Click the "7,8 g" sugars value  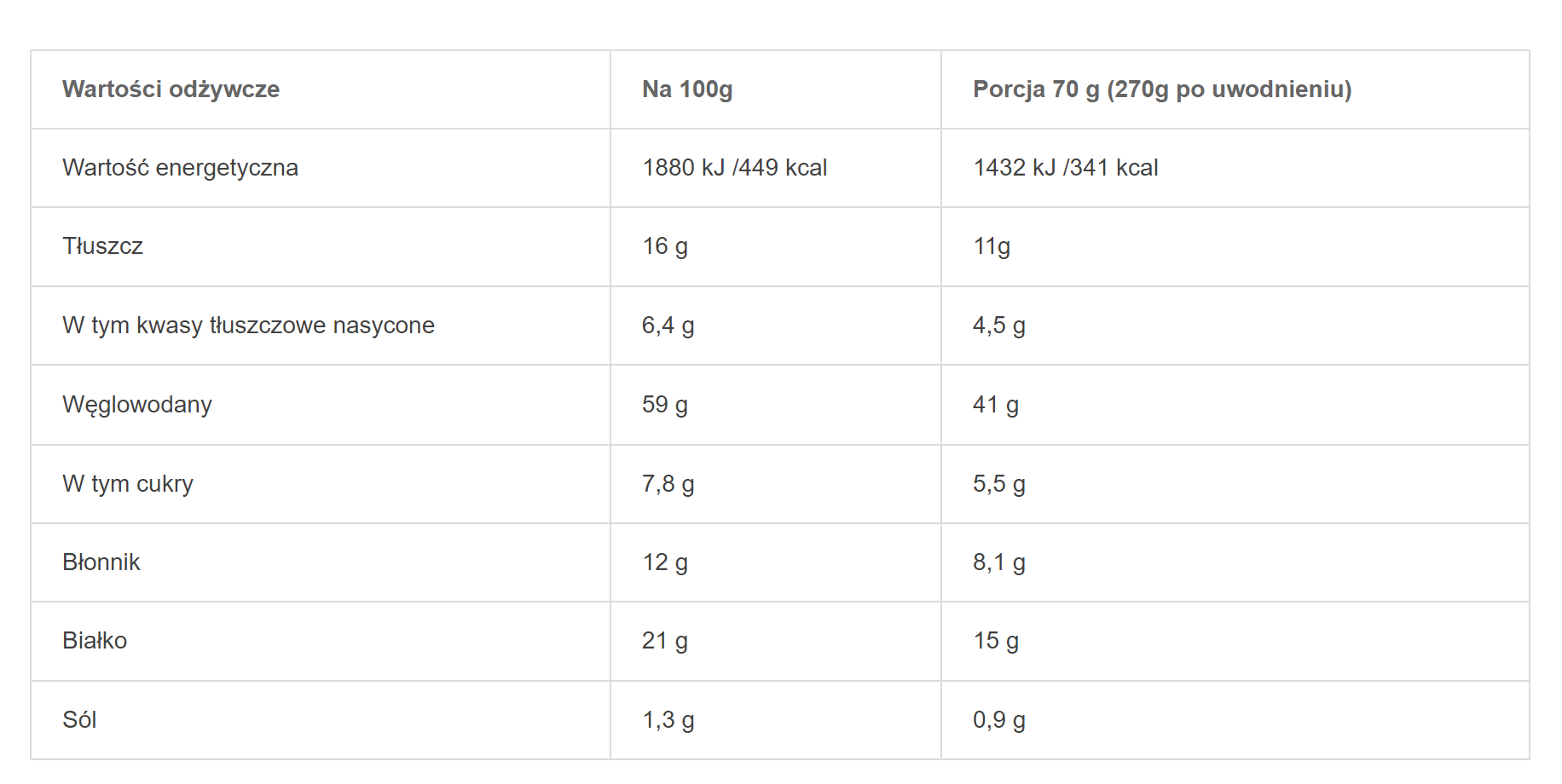click(668, 484)
